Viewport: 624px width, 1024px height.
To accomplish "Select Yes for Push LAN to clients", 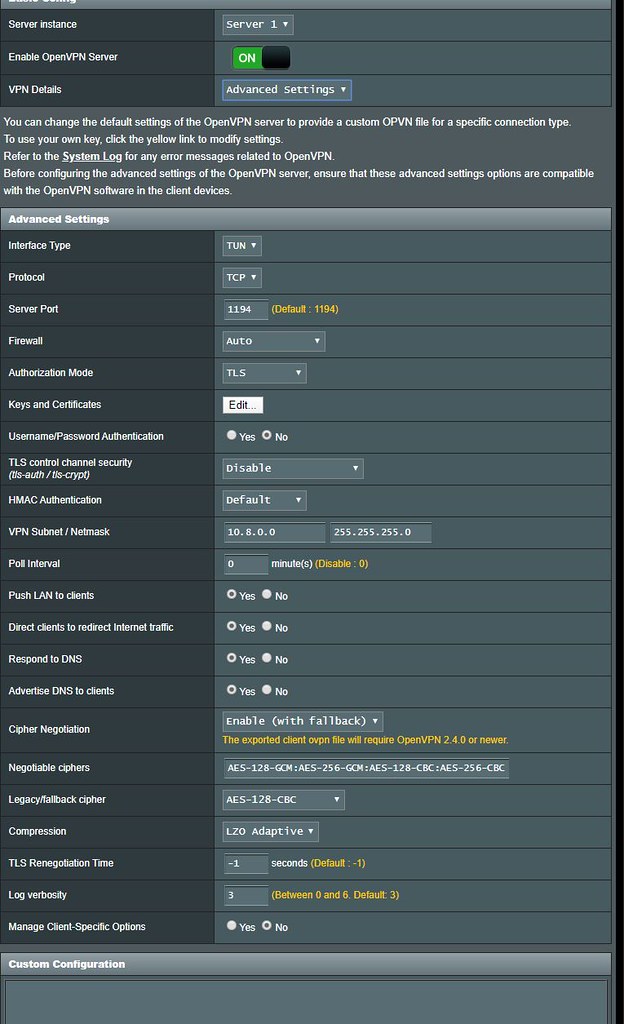I will 232,594.
